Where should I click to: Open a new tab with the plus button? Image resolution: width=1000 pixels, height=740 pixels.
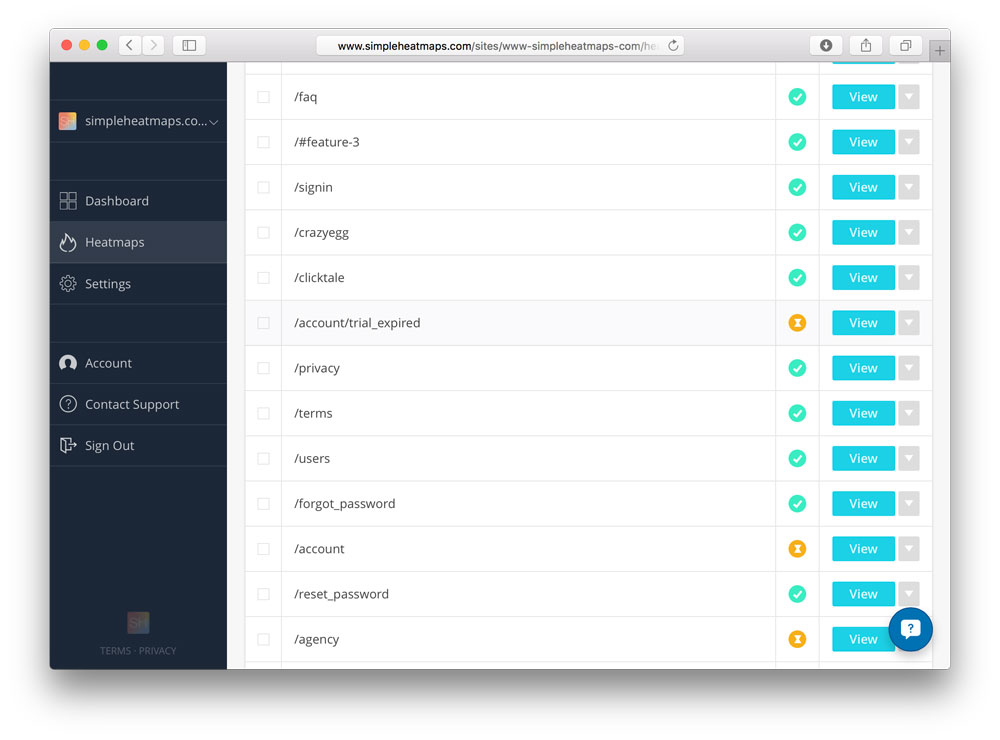939,51
